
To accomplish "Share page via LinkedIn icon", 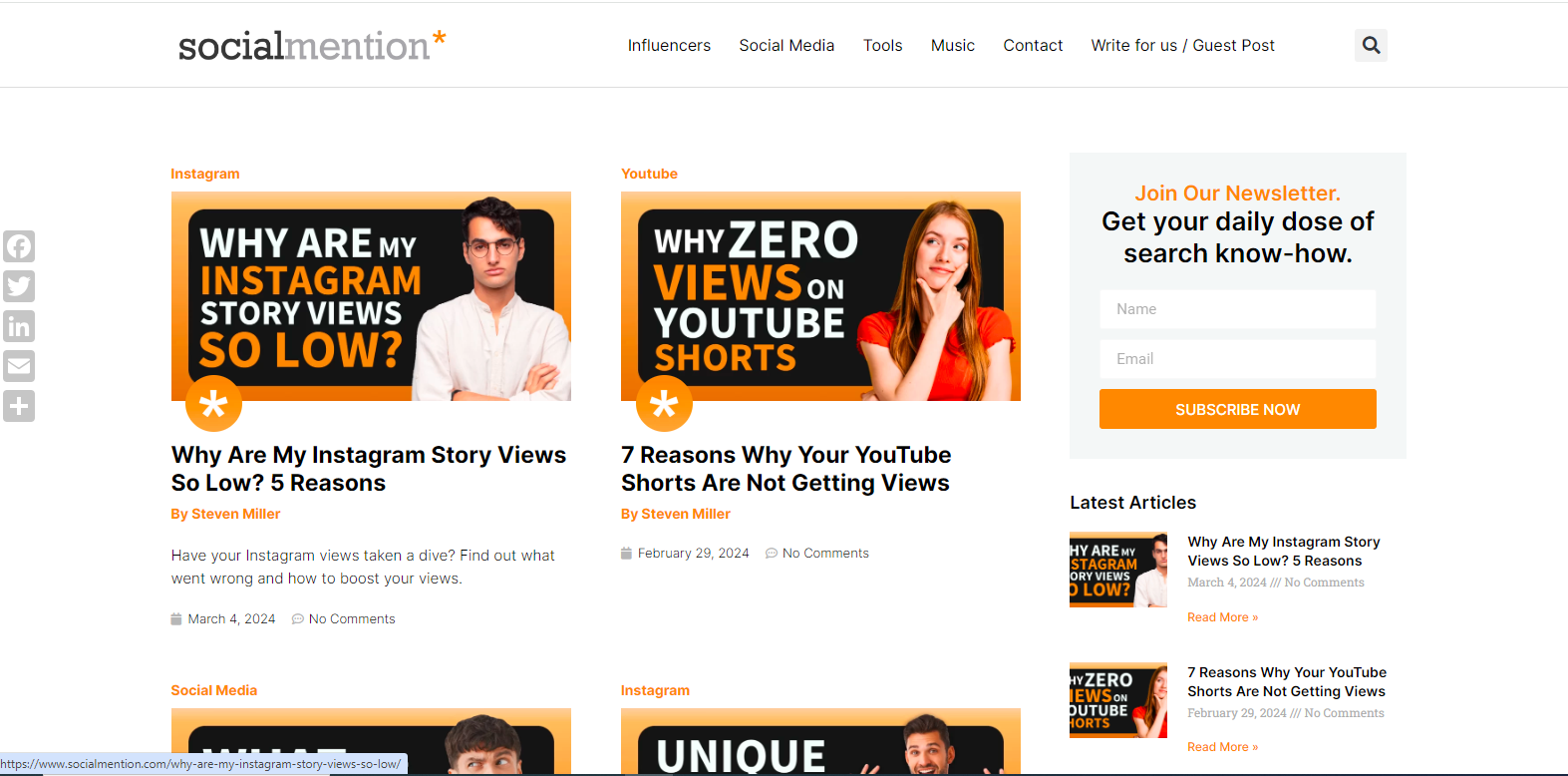I will click(x=19, y=326).
